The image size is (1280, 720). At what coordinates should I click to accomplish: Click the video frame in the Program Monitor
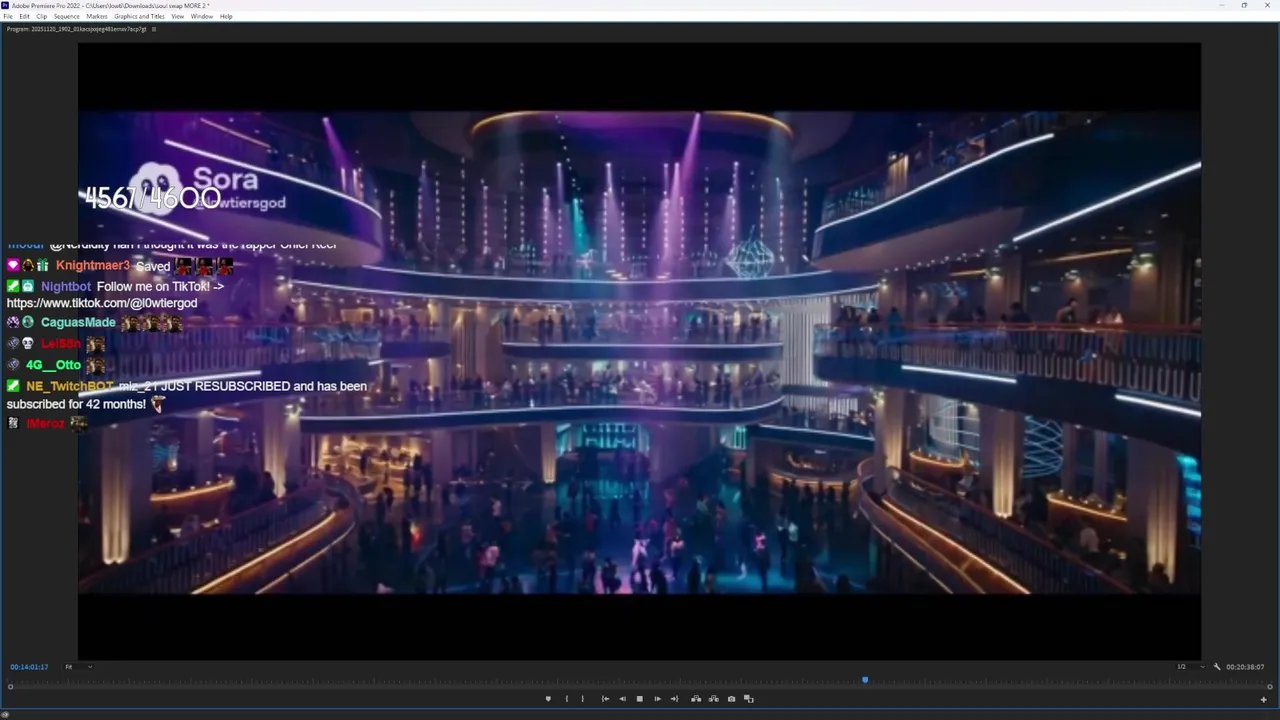click(640, 351)
